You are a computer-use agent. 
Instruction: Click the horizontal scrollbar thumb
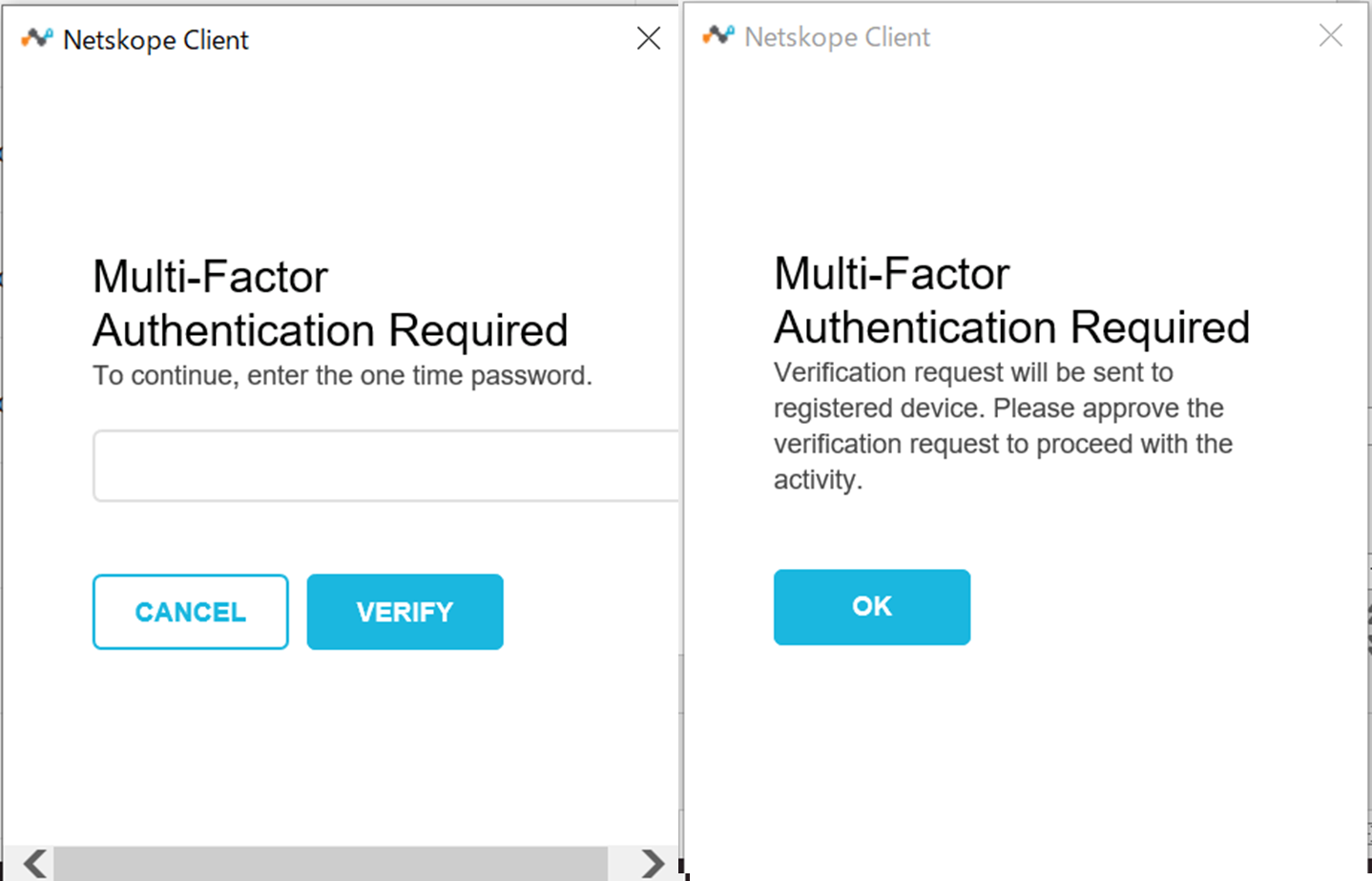click(329, 863)
